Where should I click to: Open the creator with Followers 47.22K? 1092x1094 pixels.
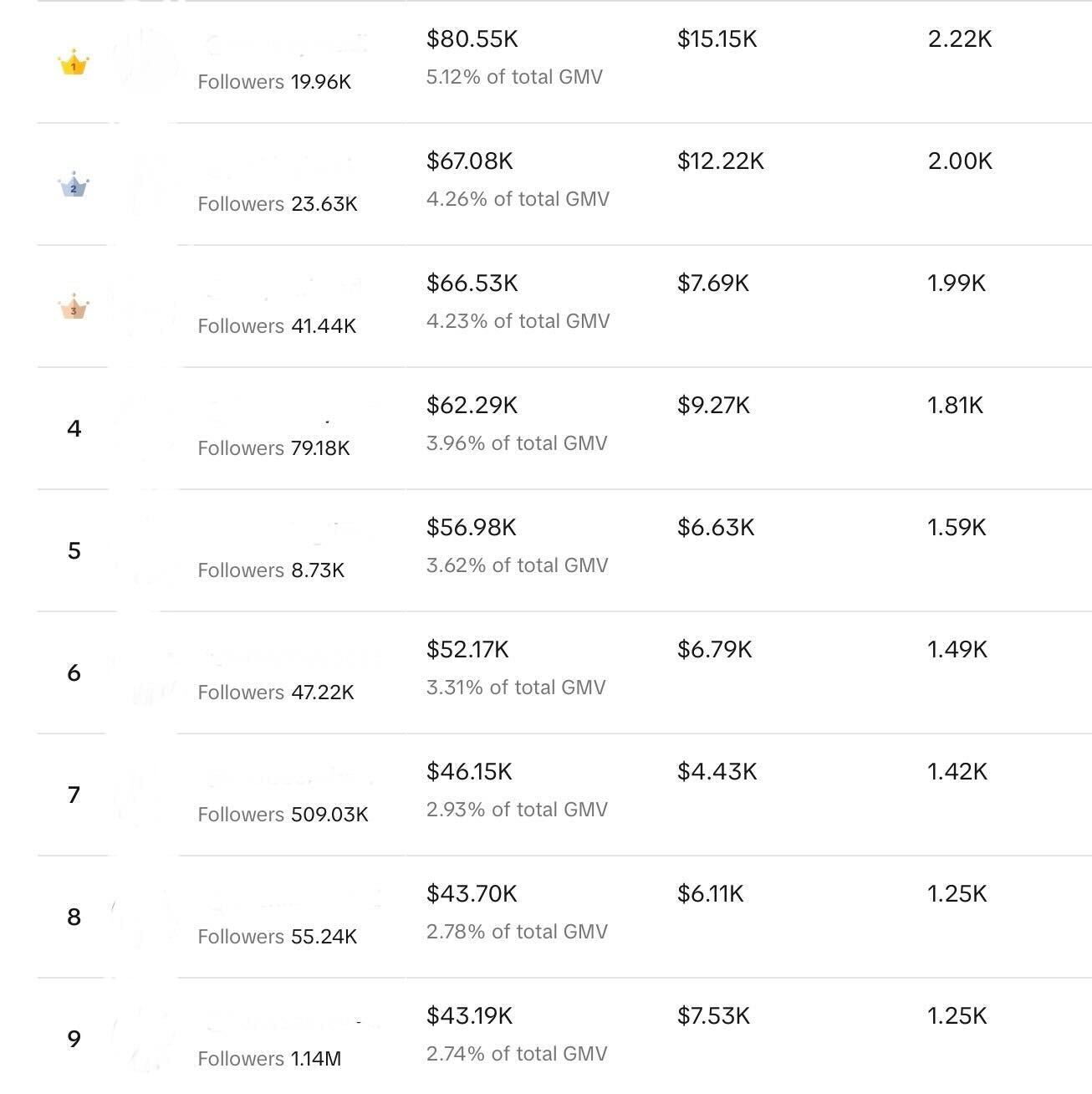click(x=276, y=693)
